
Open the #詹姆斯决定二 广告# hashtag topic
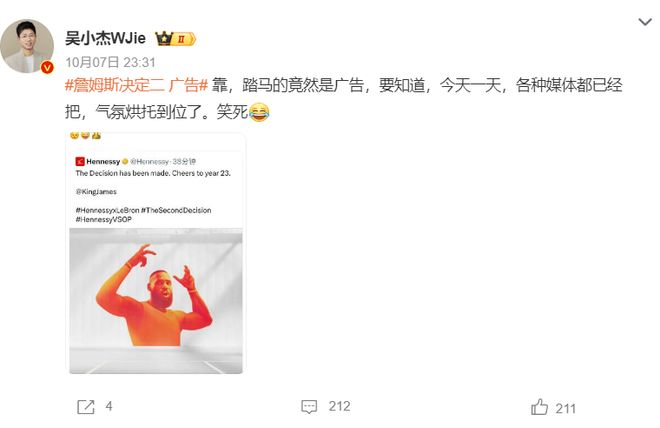tap(136, 85)
